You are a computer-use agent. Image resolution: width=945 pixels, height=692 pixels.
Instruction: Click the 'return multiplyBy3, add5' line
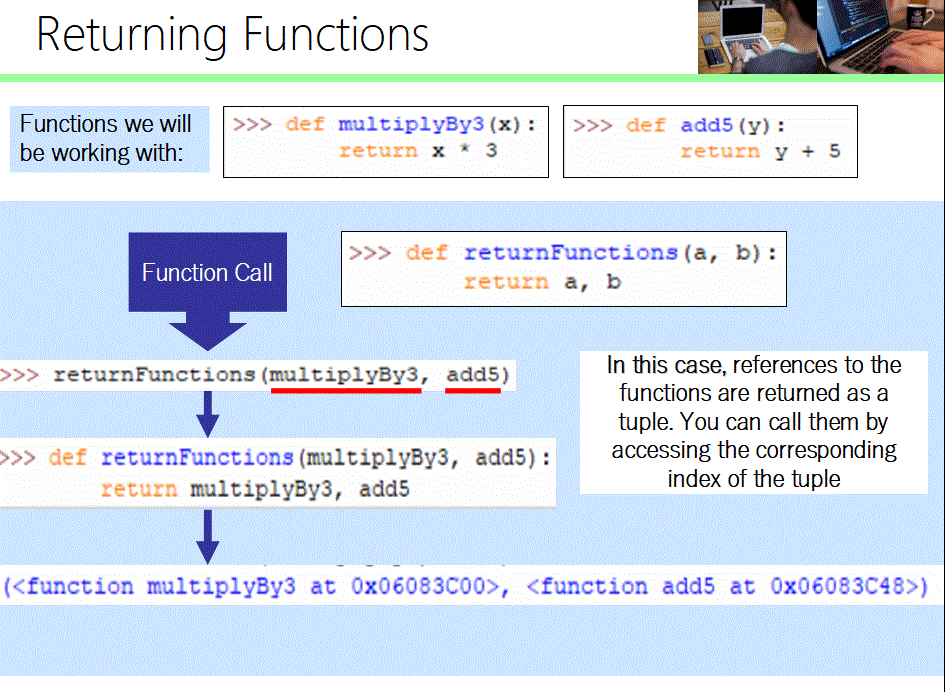(255, 489)
